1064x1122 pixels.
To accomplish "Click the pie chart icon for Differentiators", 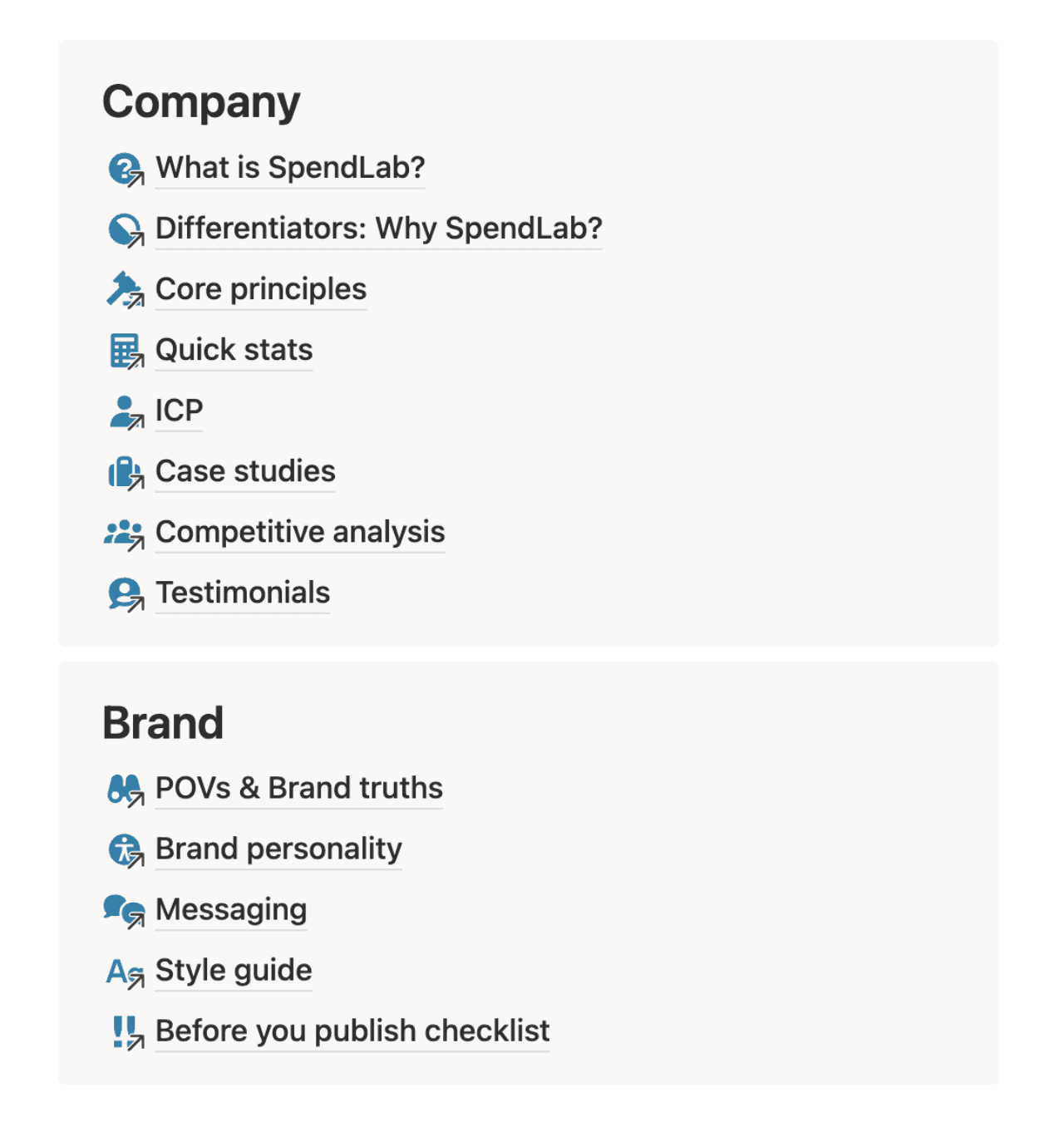I will 125,229.
